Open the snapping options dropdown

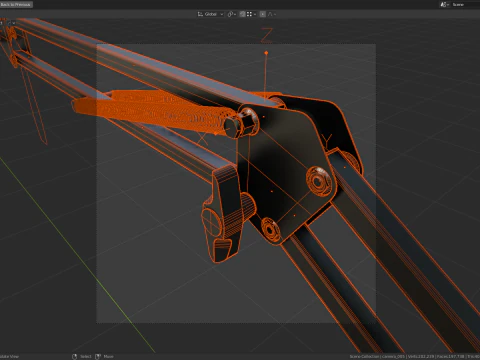pyautogui.click(x=251, y=14)
